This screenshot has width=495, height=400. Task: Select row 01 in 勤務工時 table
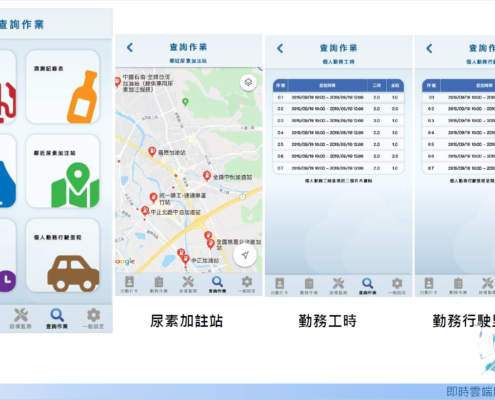tap(338, 97)
